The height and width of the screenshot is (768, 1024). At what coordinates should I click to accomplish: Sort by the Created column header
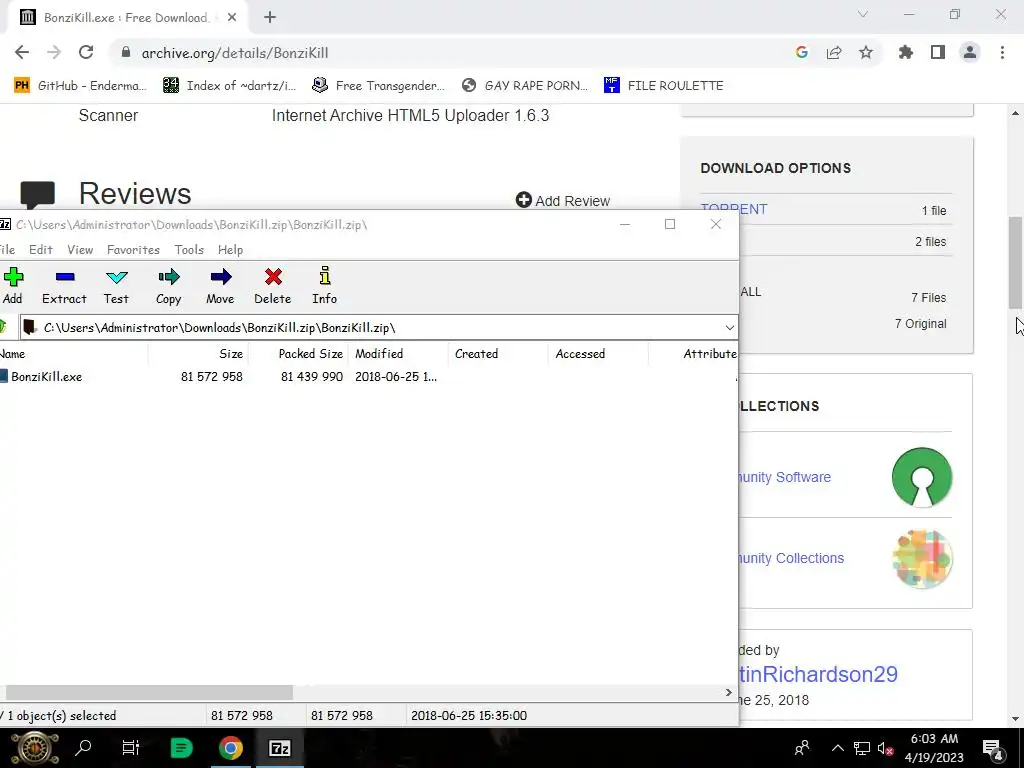pos(499,353)
